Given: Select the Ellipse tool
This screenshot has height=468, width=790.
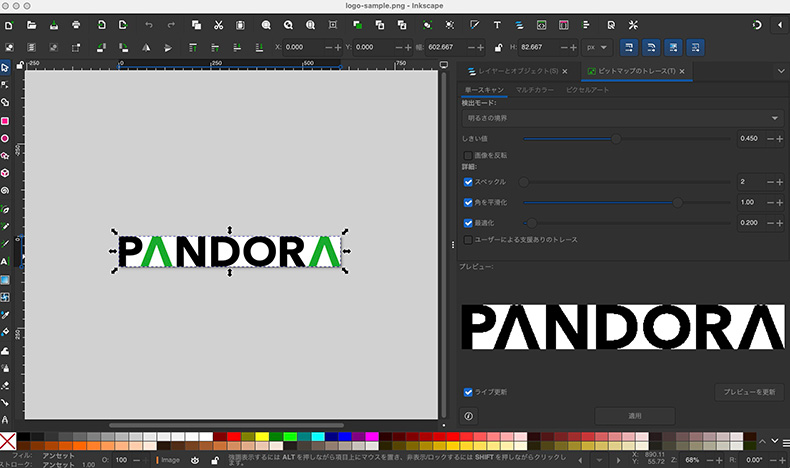Looking at the screenshot, I should [5, 138].
